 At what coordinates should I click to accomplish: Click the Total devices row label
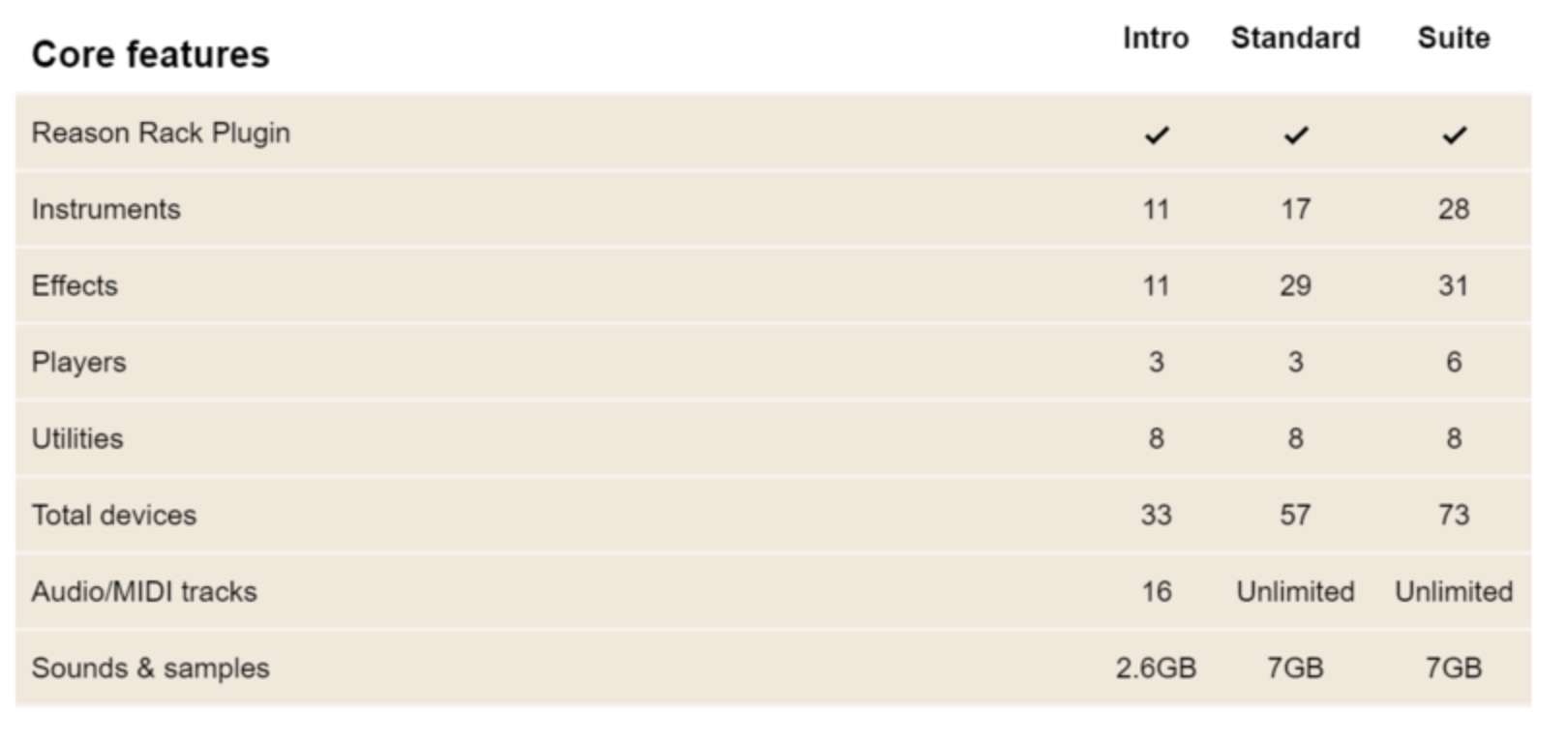pos(113,515)
